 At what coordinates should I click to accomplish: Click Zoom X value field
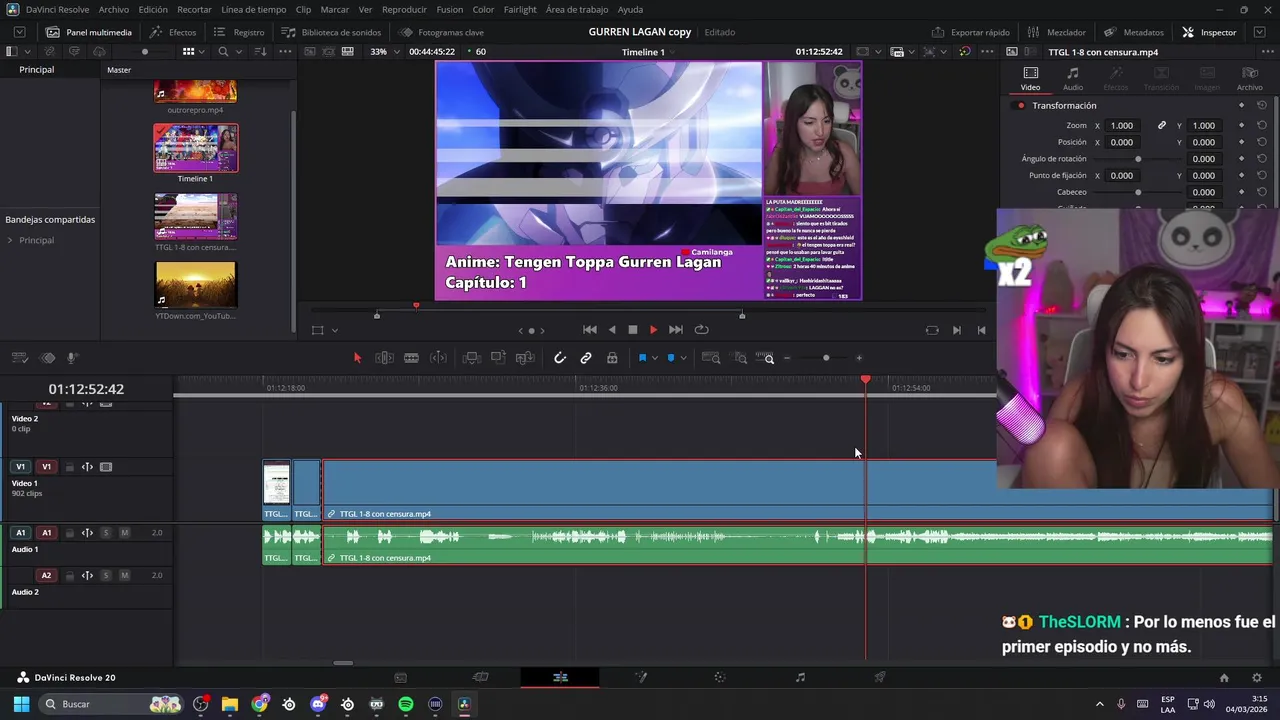pos(1122,125)
